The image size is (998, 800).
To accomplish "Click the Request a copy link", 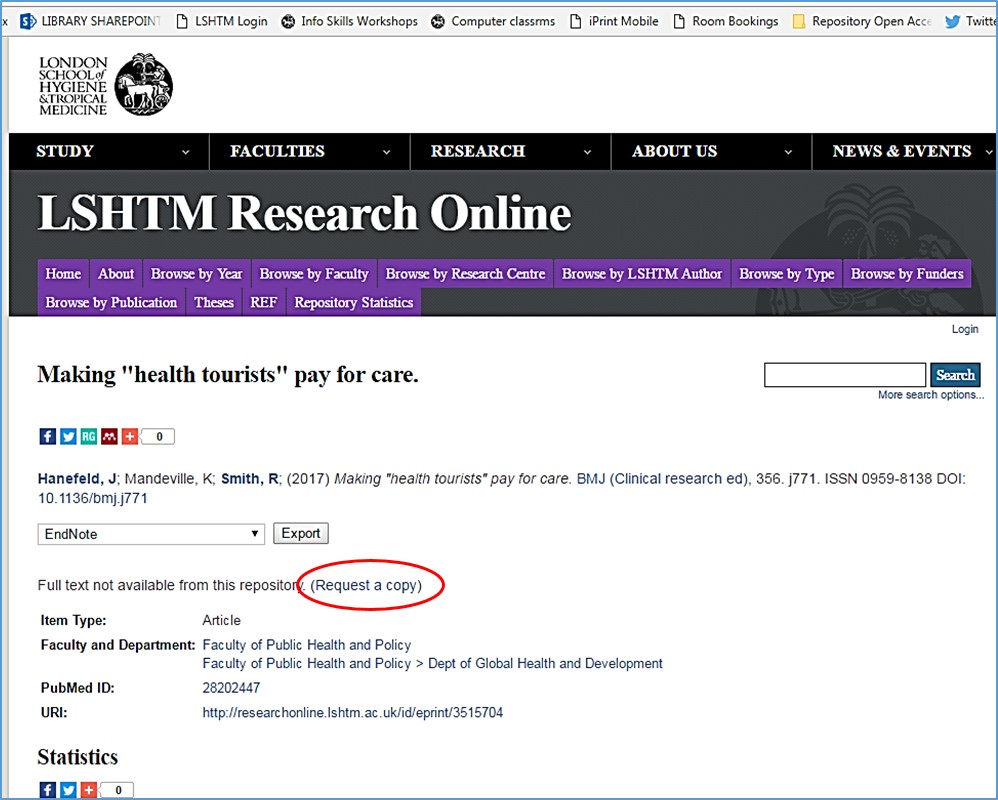I will tap(366, 585).
